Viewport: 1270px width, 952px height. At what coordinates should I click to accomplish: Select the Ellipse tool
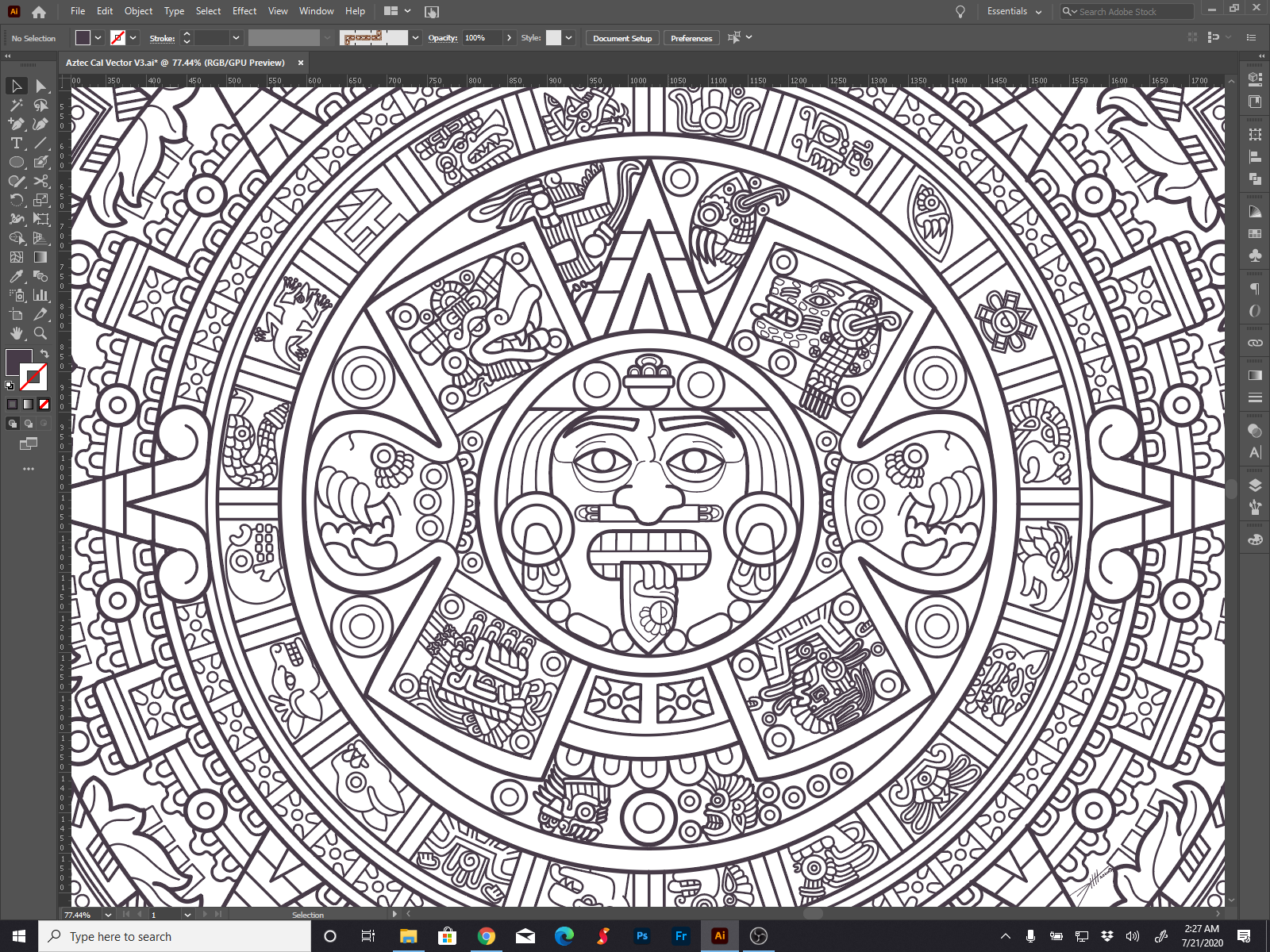point(17,162)
